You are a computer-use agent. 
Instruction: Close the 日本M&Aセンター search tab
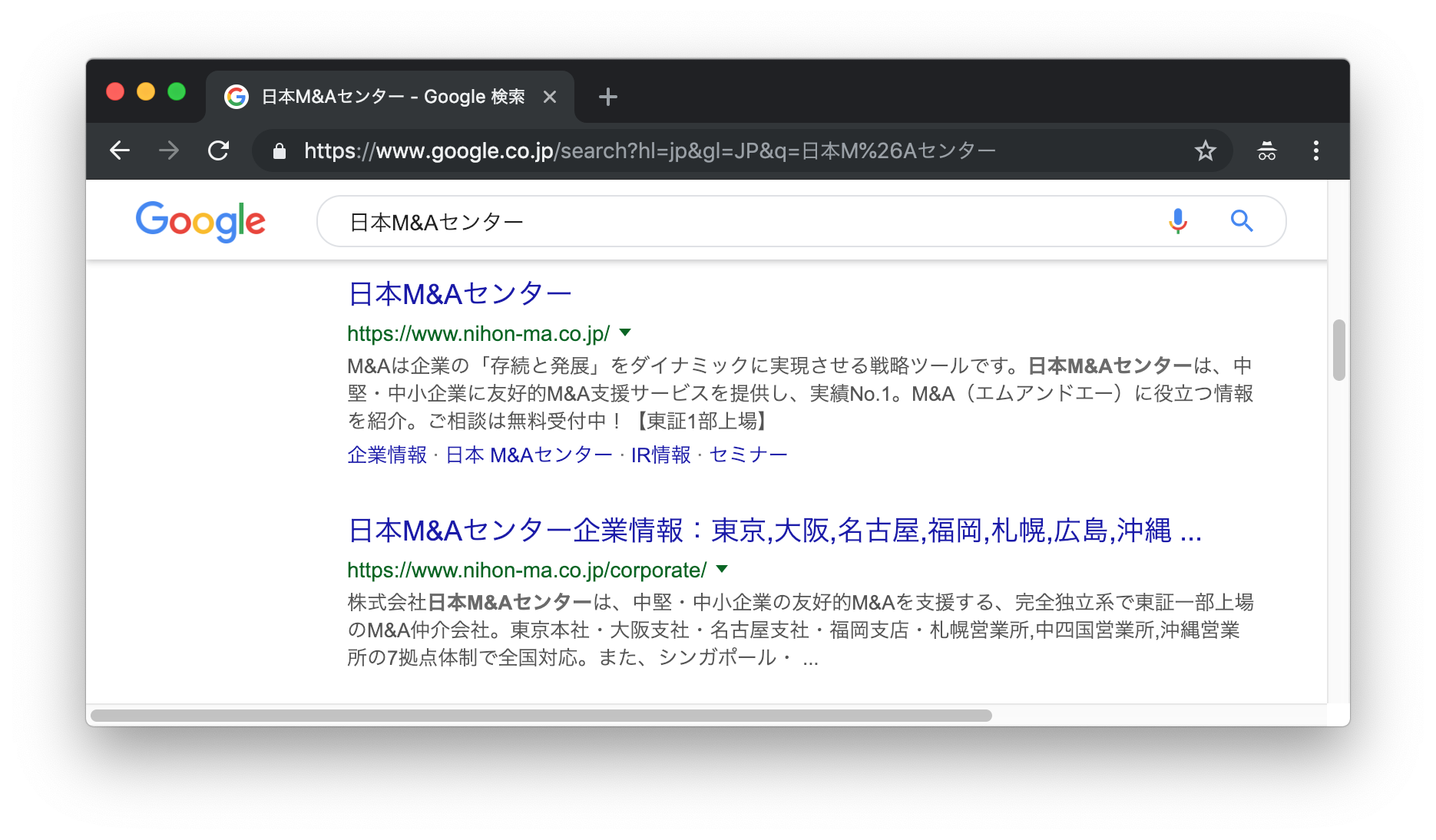pos(550,97)
